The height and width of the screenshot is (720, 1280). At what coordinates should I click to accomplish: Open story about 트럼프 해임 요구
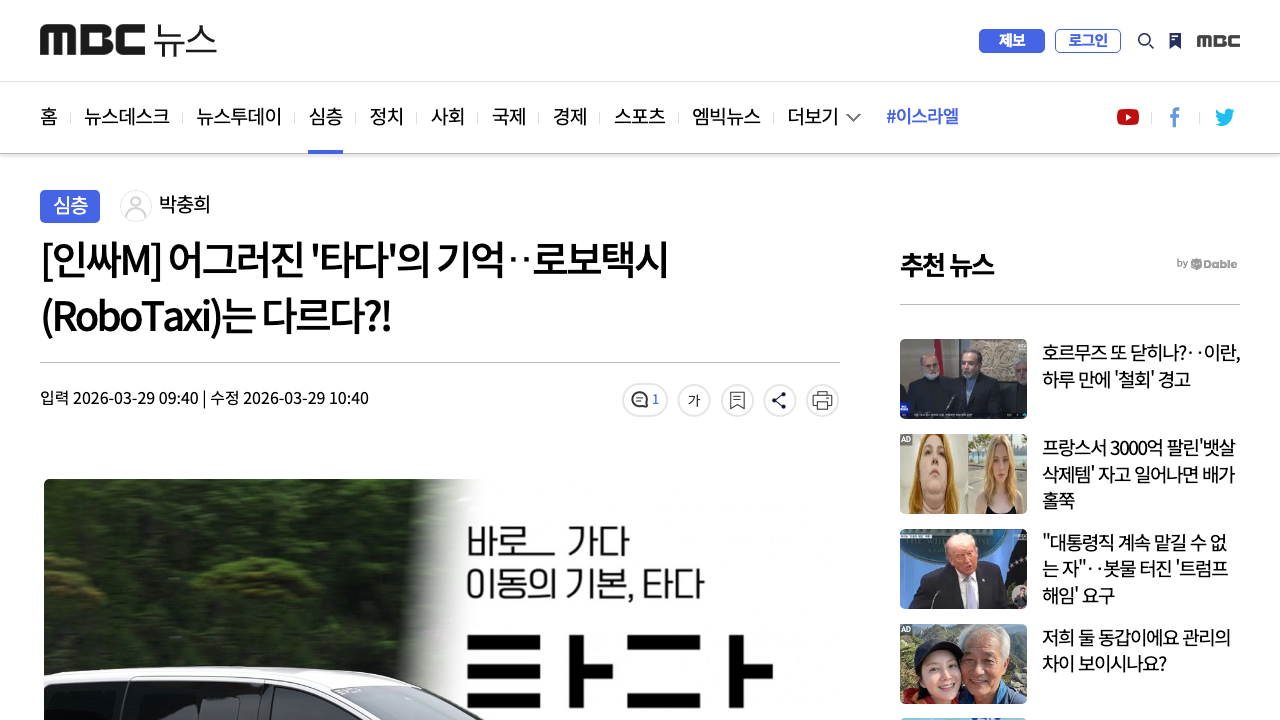pyautogui.click(x=1135, y=569)
